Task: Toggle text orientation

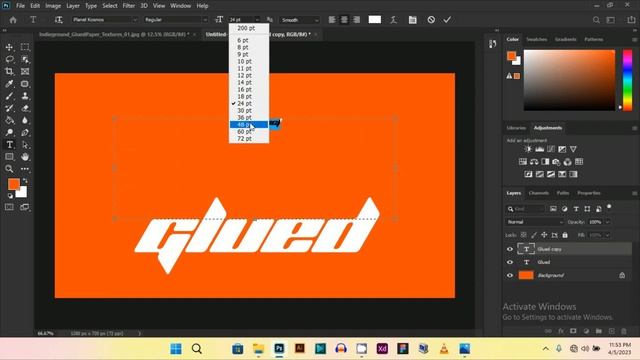Action: click(59, 20)
